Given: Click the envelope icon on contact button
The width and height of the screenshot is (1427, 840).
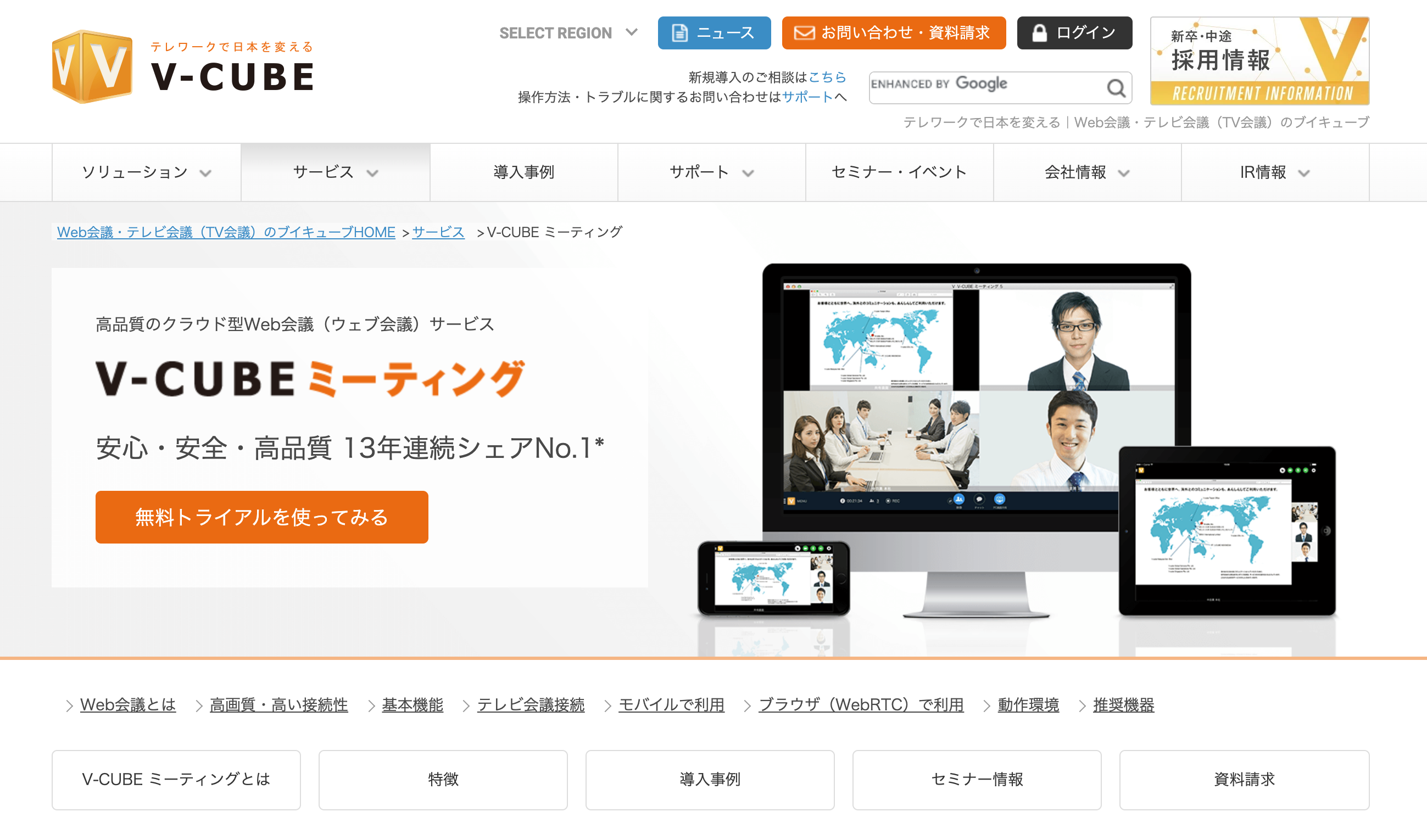Looking at the screenshot, I should pyautogui.click(x=804, y=33).
